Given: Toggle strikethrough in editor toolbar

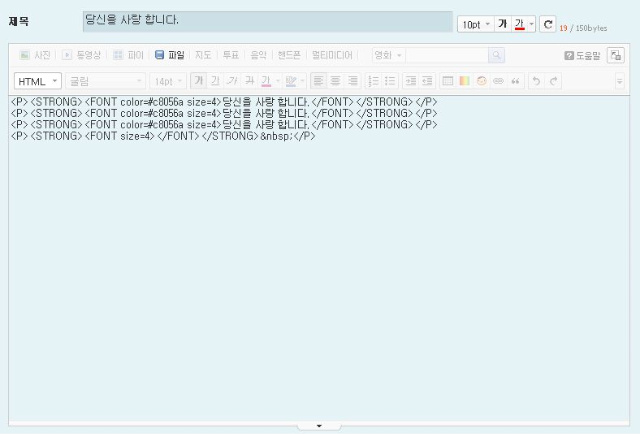Looking at the screenshot, I should 249,81.
